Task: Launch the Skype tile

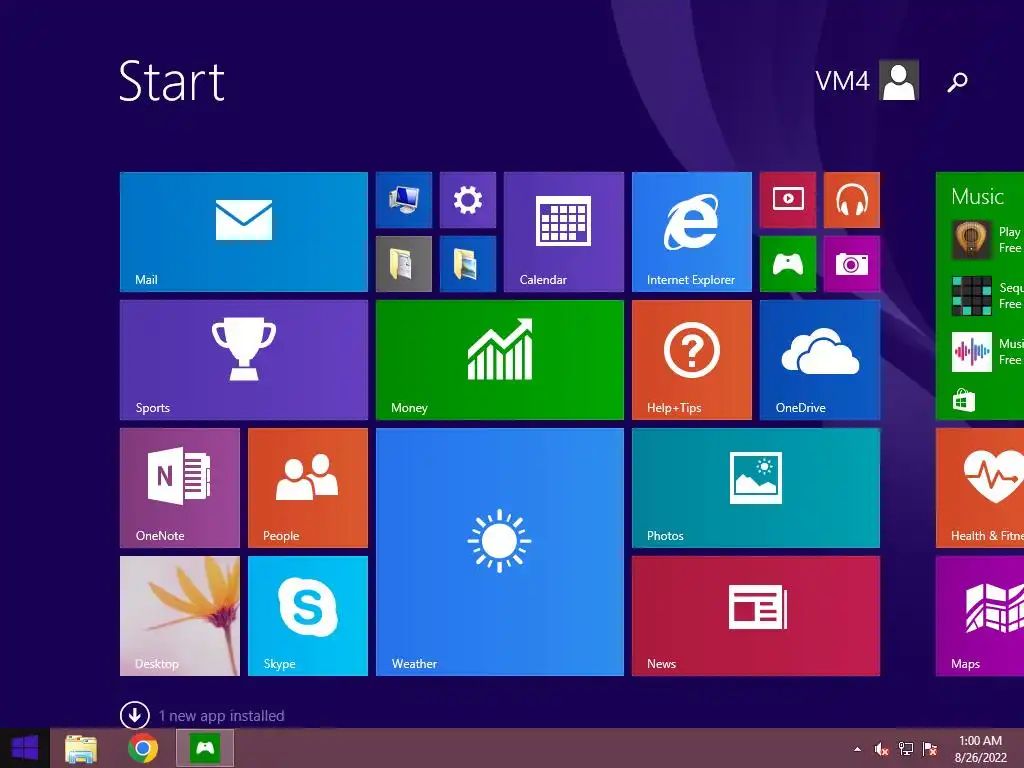Action: (308, 616)
